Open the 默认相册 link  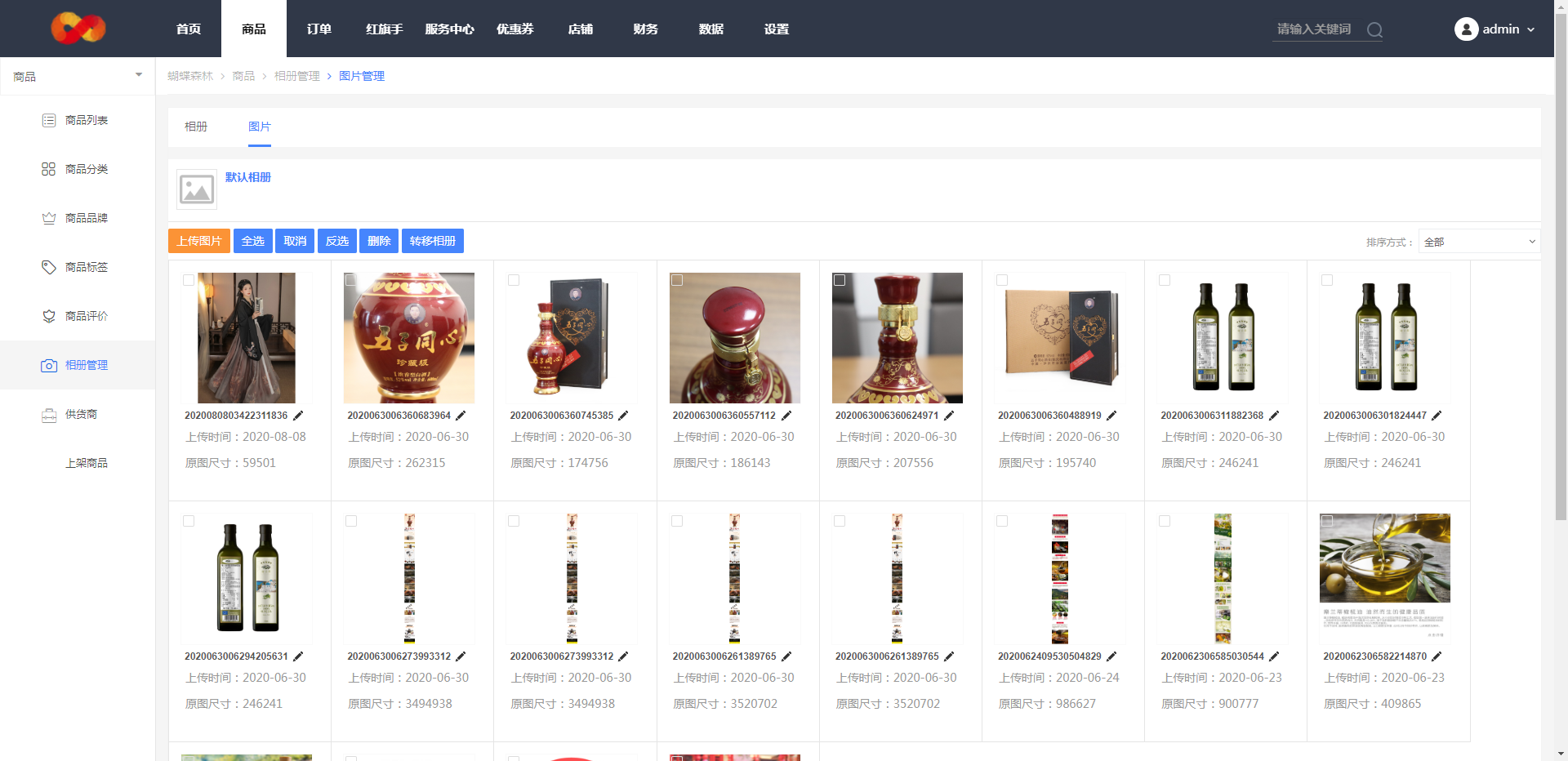click(248, 177)
